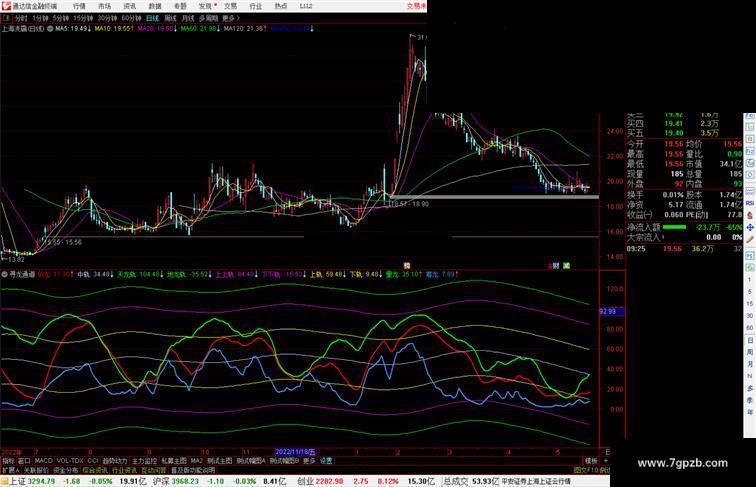The width and height of the screenshot is (756, 487).
Task: Expand the 更多 periods dropdown
Action: point(230,18)
